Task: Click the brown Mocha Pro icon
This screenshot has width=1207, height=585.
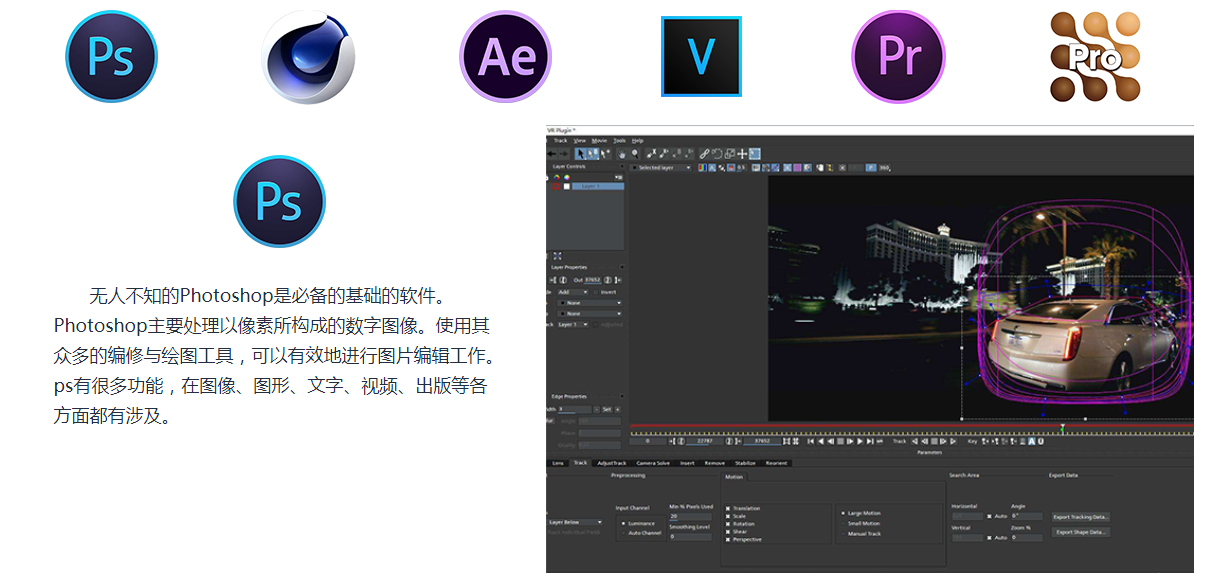Action: pyautogui.click(x=1094, y=57)
